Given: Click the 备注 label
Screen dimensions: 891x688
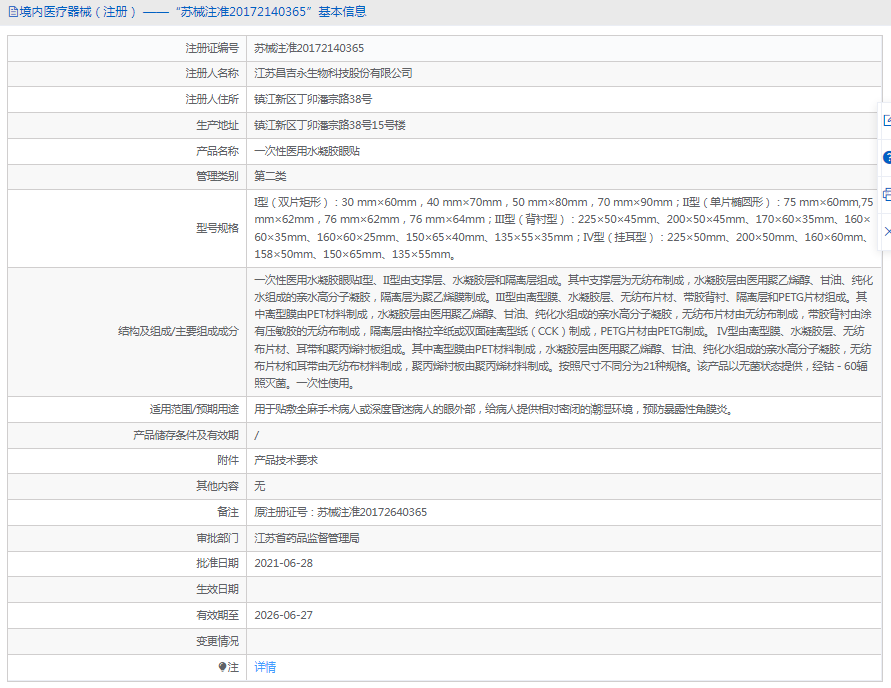Looking at the screenshot, I should (228, 512).
